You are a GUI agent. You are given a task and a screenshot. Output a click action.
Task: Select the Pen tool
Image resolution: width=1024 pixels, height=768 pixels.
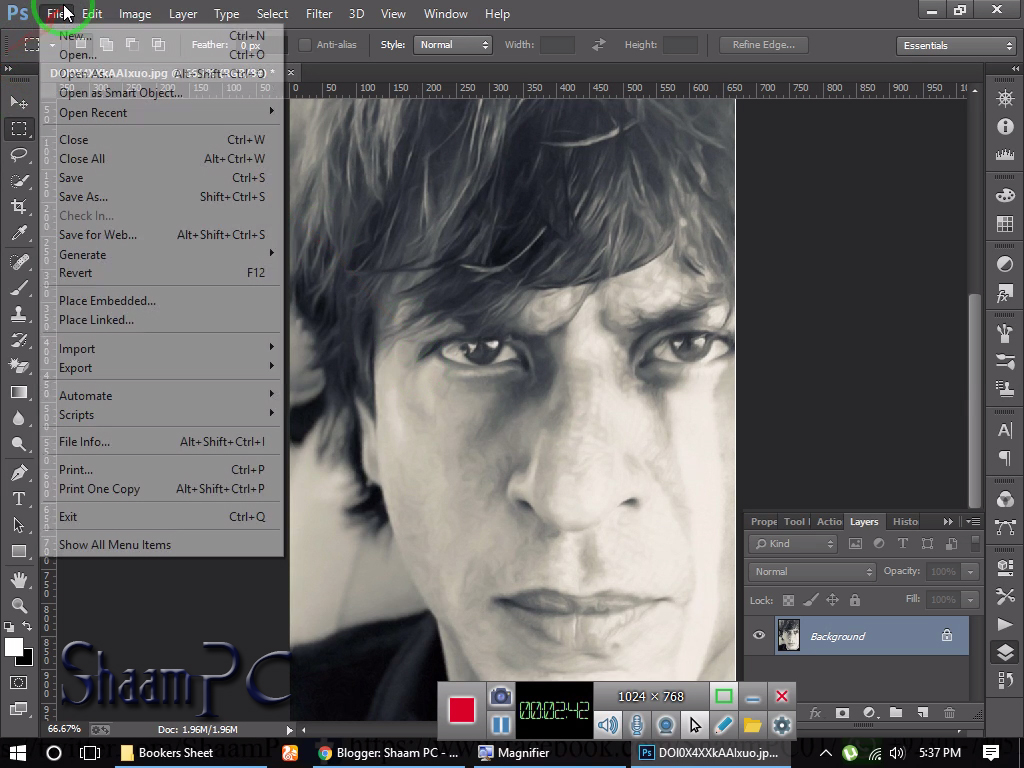click(x=19, y=473)
